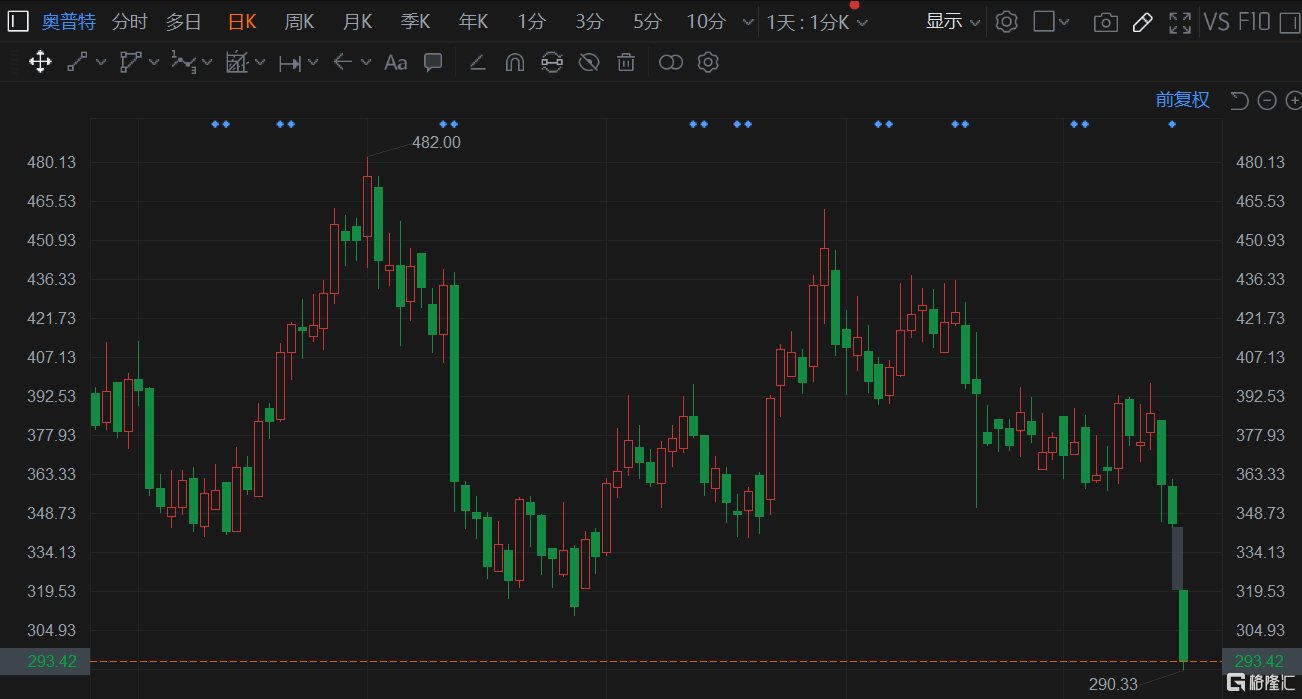Expand the range ruler tool options
Image resolution: width=1302 pixels, height=699 pixels.
[x=313, y=63]
